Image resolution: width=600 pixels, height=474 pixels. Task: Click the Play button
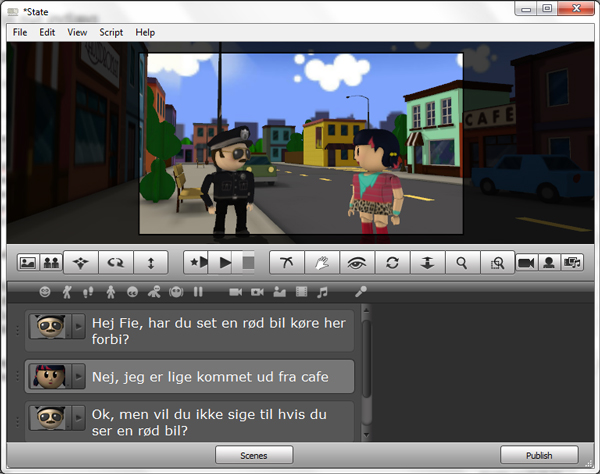pyautogui.click(x=225, y=263)
